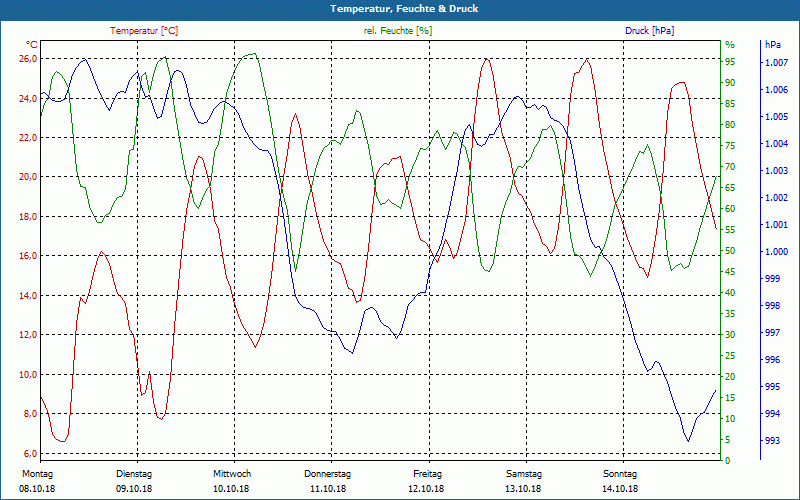This screenshot has width=800, height=500.
Task: Click the 1.000 pressure axis value
Action: [x=776, y=252]
